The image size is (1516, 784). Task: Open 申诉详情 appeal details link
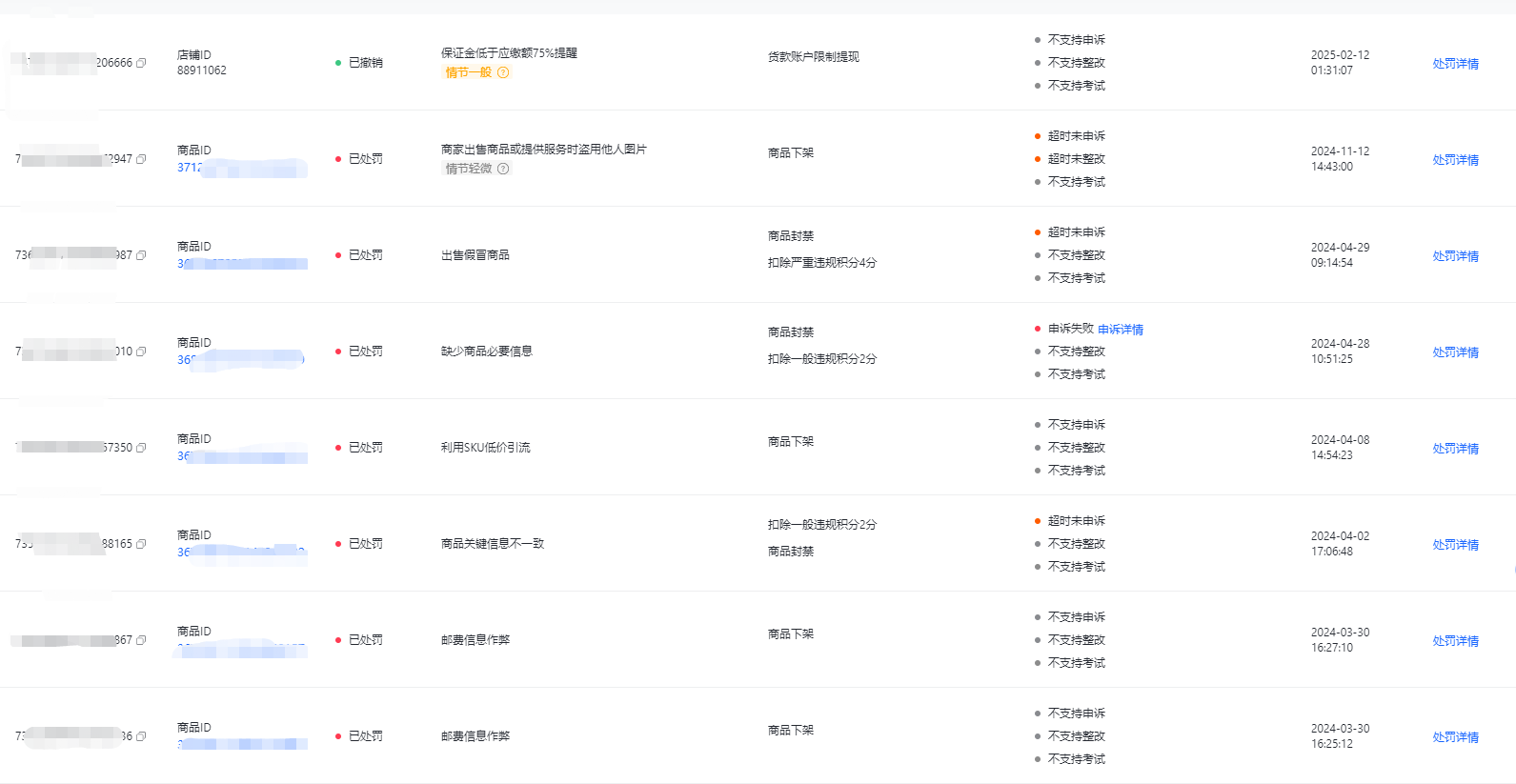click(1120, 330)
